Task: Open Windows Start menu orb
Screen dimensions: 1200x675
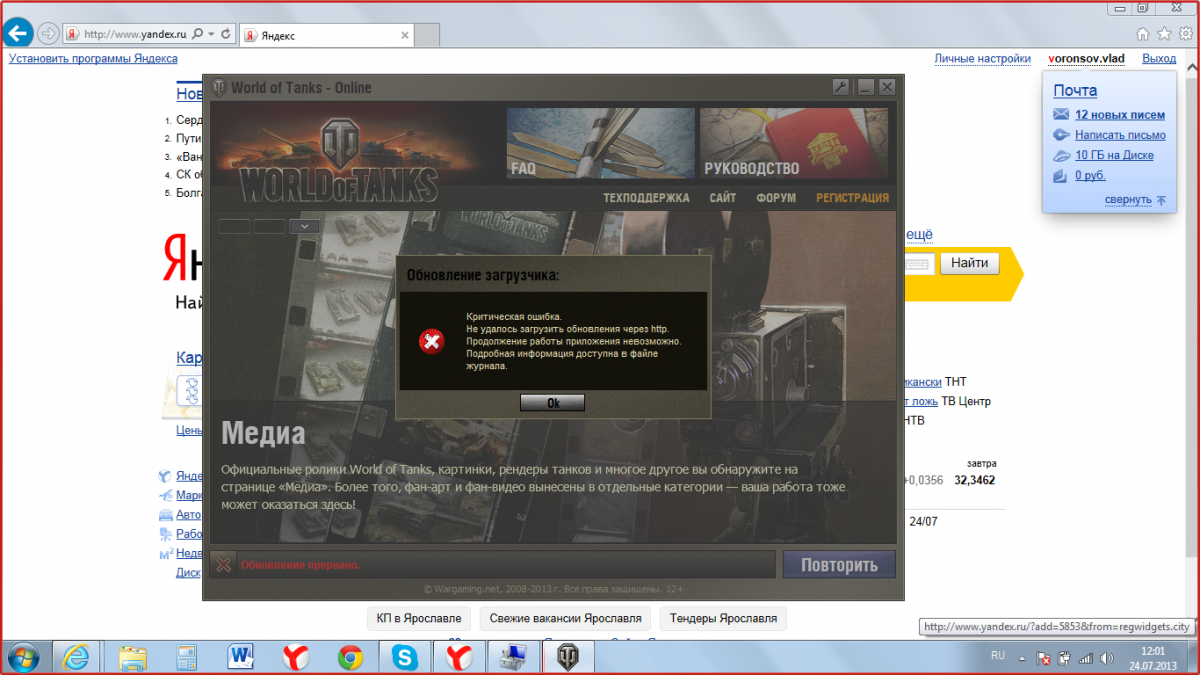Action: [23, 656]
